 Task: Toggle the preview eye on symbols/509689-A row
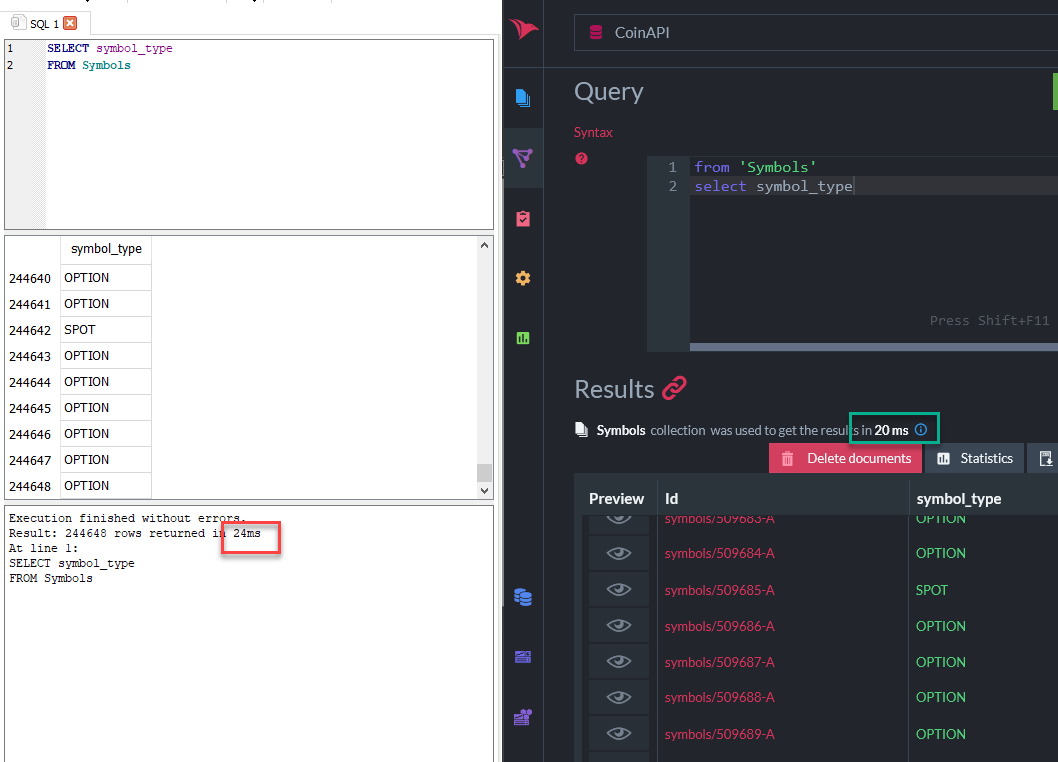click(x=620, y=733)
